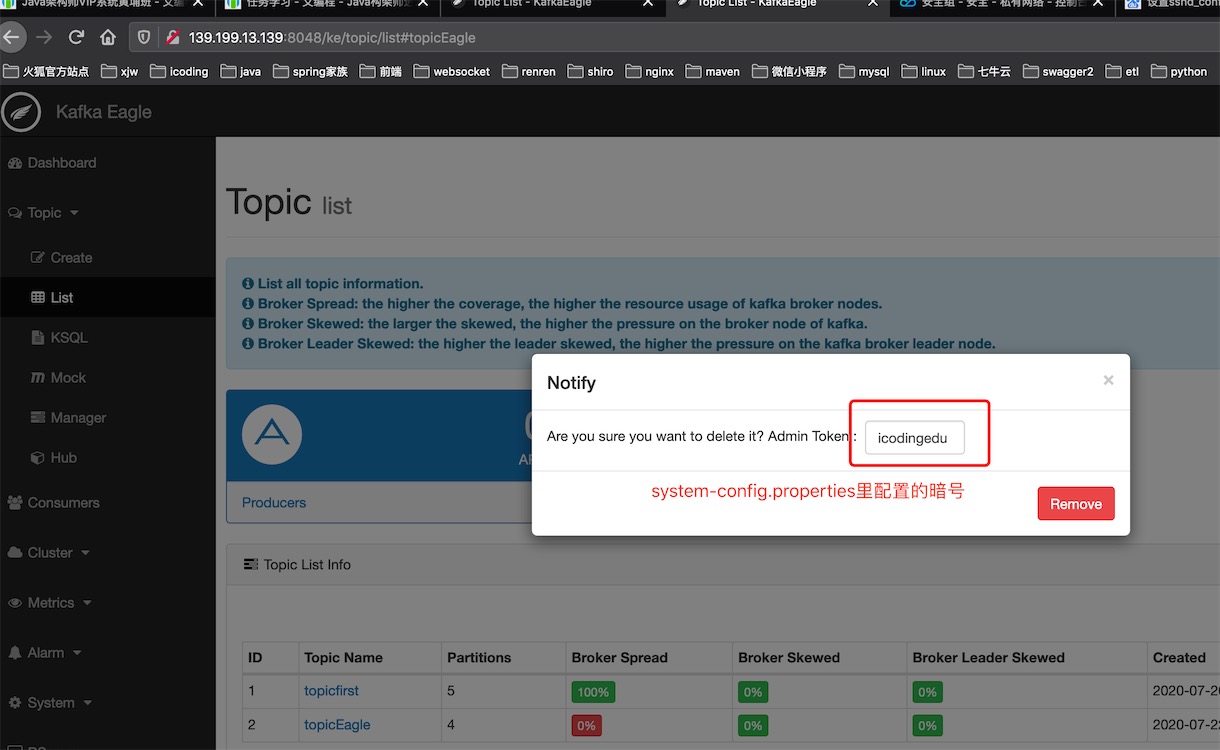
Task: Expand the Metrics sidebar menu
Action: tap(50, 603)
